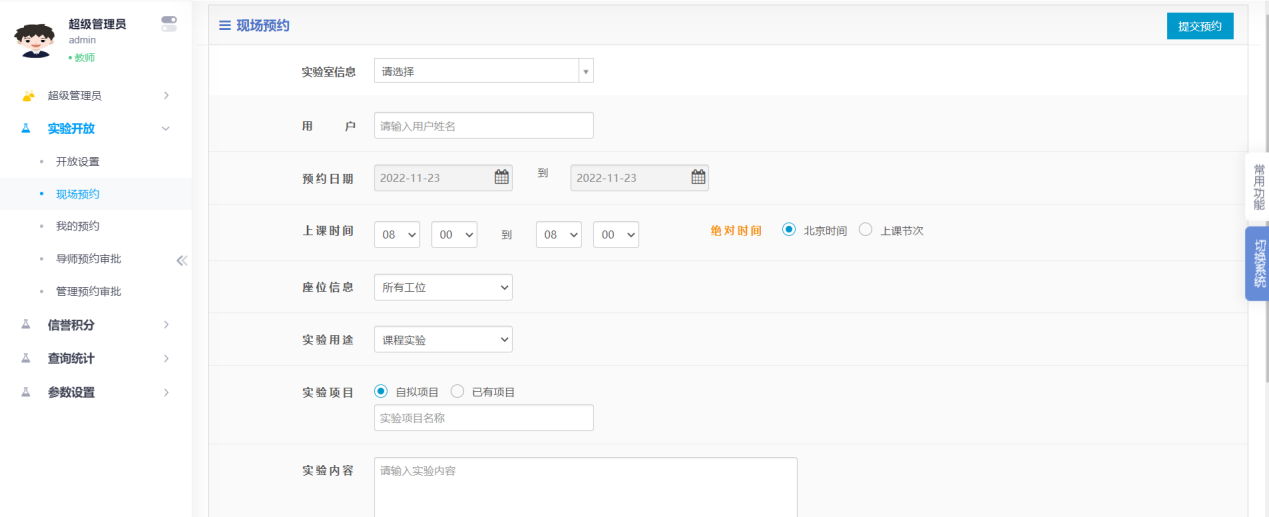Open 实验用途 课程实验 dropdown
Screen dimensions: 1269x517
(x=442, y=340)
